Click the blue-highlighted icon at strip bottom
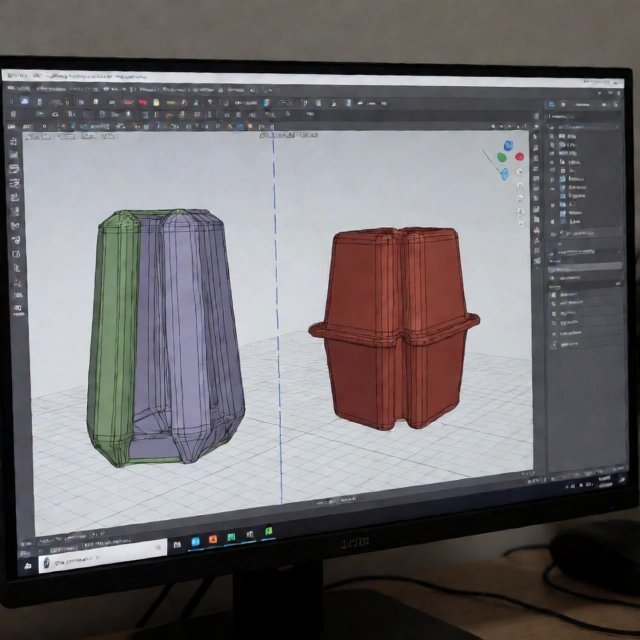This screenshot has width=640, height=640. [x=538, y=261]
